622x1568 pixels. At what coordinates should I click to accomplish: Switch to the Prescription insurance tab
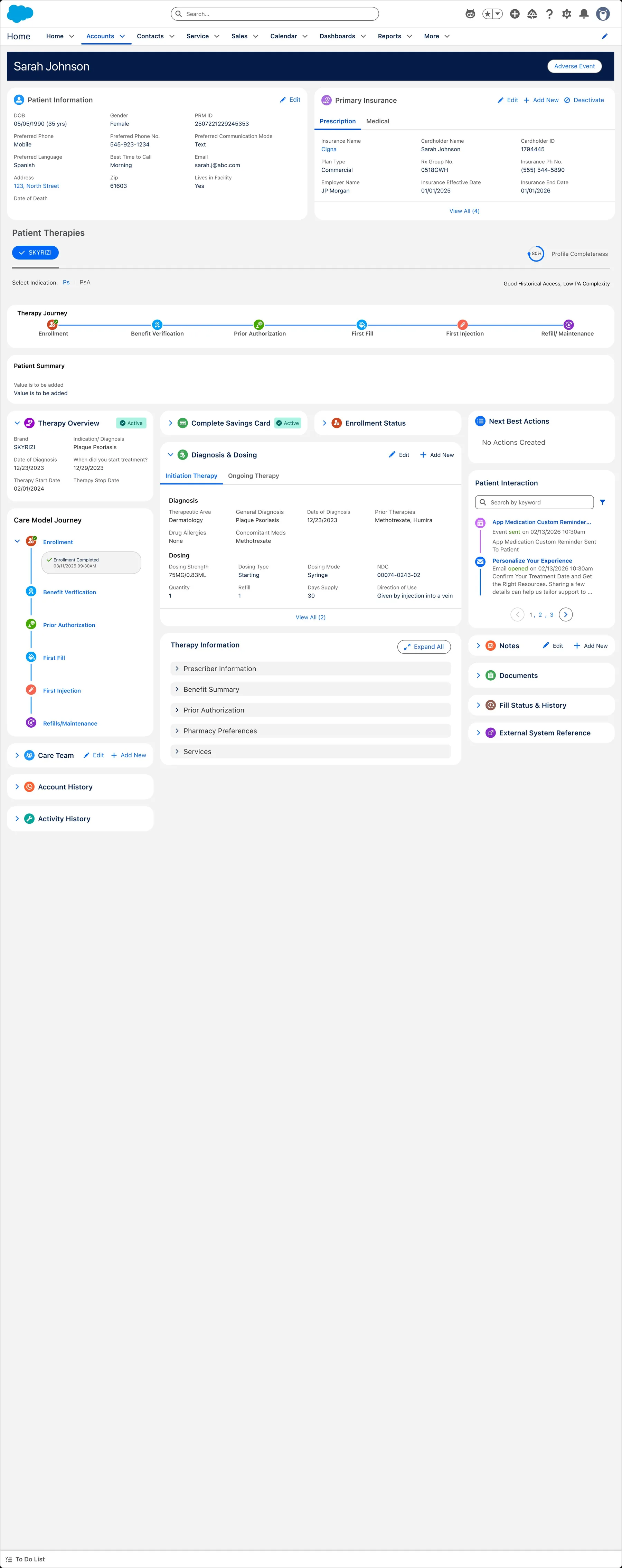tap(338, 121)
